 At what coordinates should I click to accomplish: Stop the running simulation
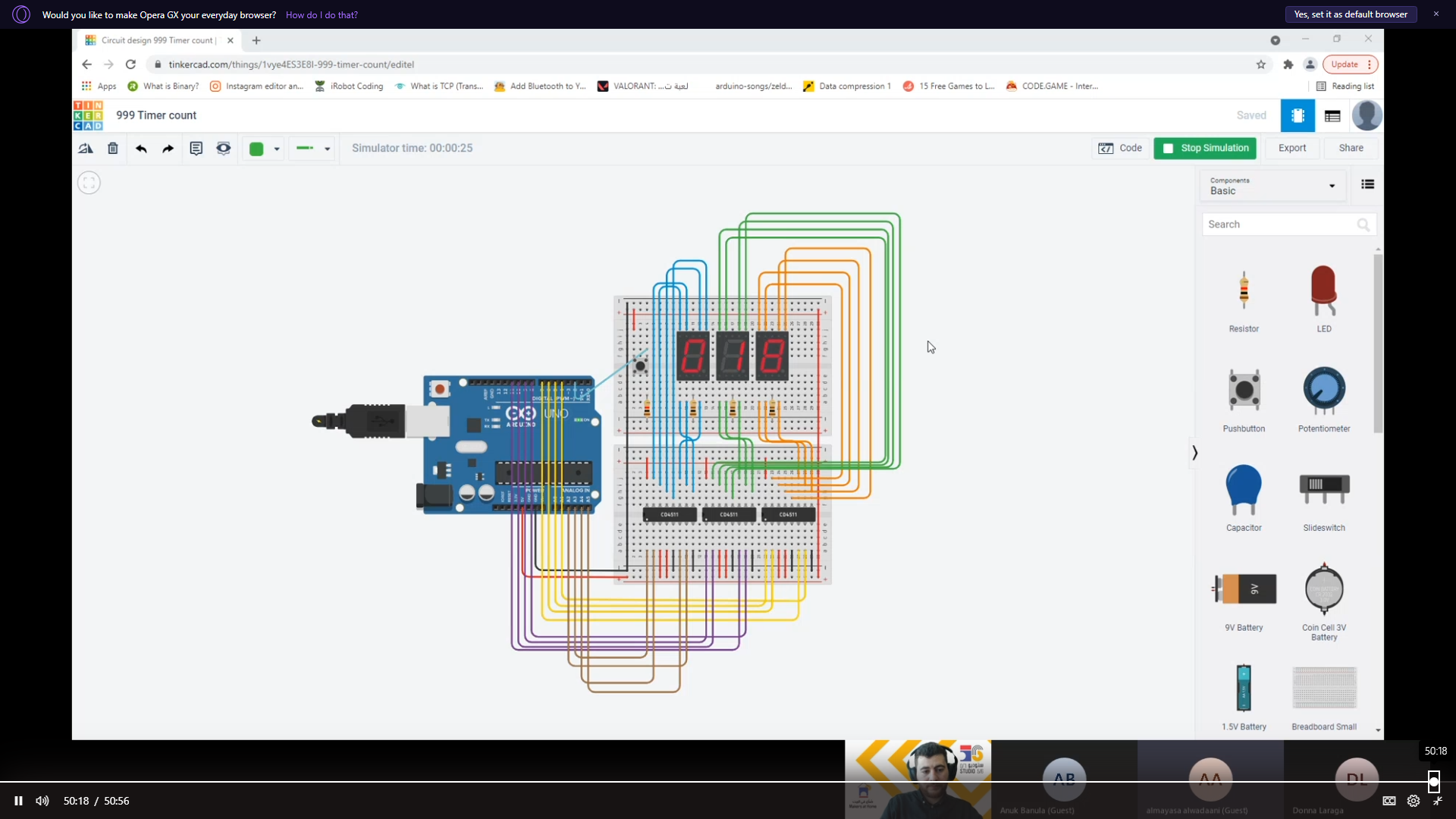1205,148
